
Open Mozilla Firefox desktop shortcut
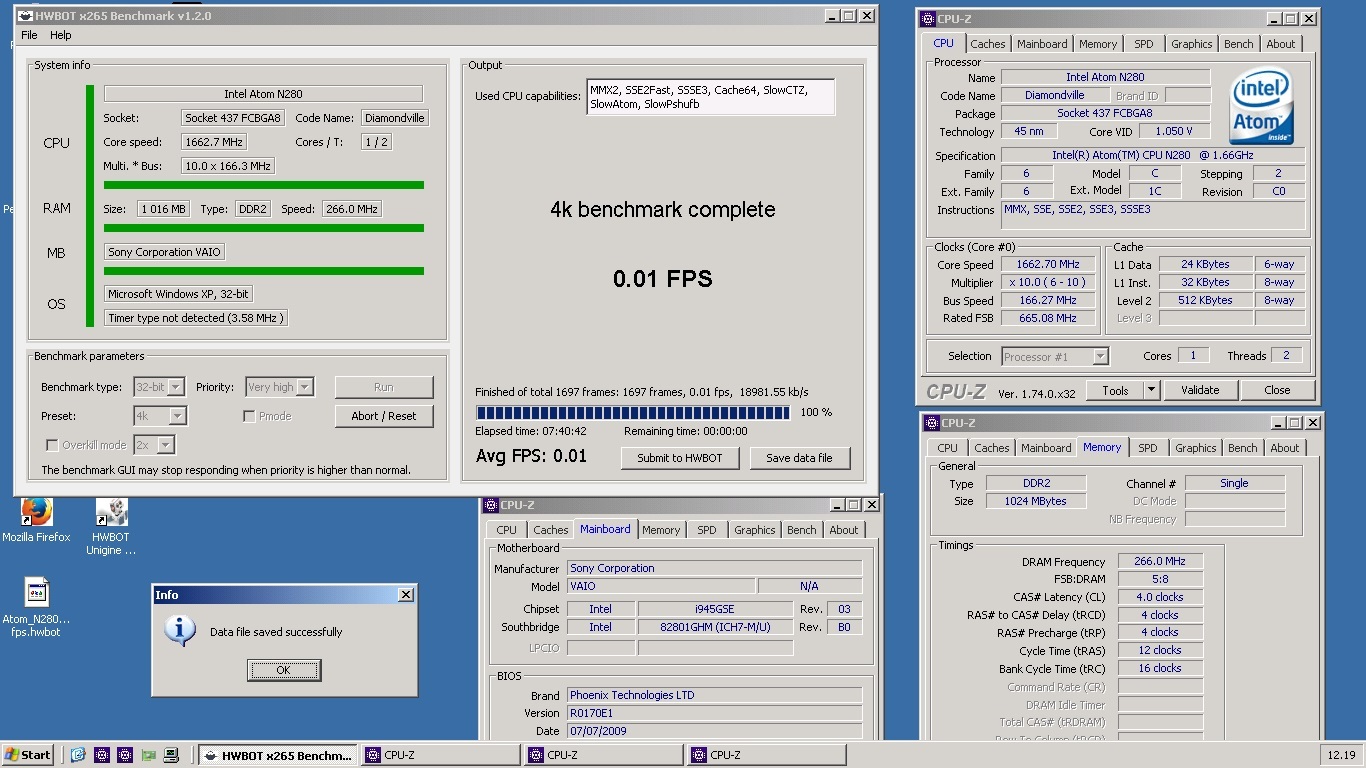[x=36, y=511]
